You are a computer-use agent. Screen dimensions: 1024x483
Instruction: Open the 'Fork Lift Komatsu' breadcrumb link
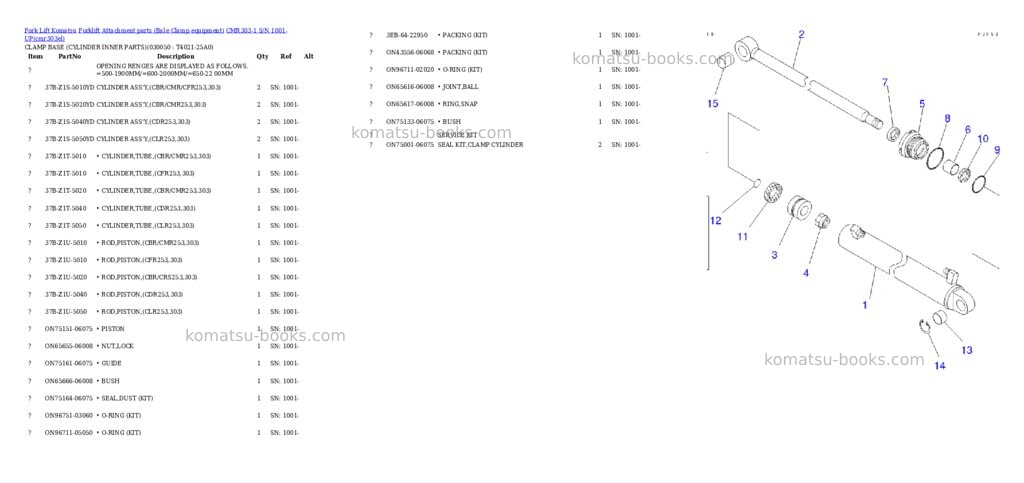point(50,31)
